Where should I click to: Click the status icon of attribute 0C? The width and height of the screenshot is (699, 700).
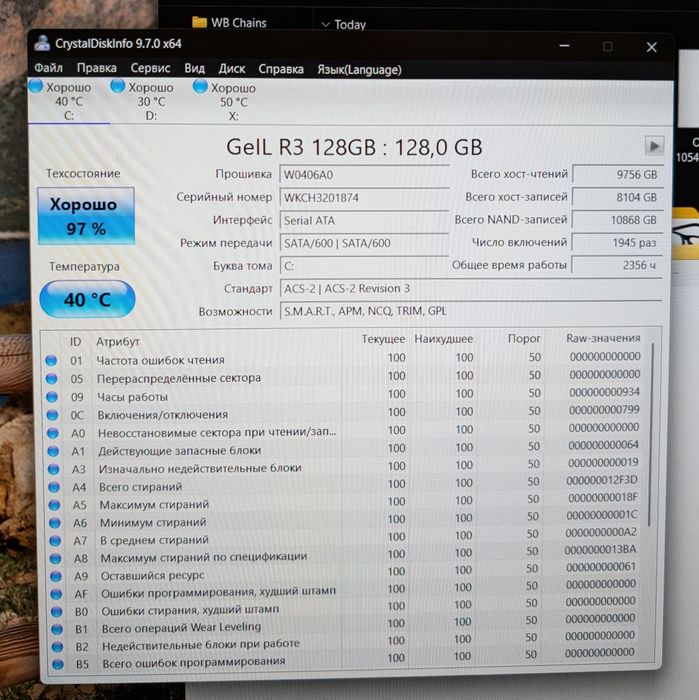coord(53,415)
